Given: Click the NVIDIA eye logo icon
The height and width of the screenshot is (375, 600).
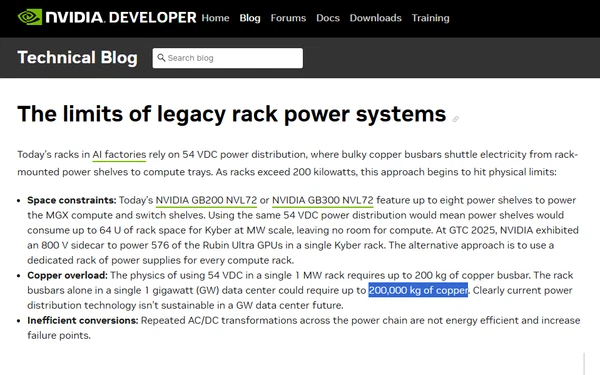Looking at the screenshot, I should [x=30, y=17].
